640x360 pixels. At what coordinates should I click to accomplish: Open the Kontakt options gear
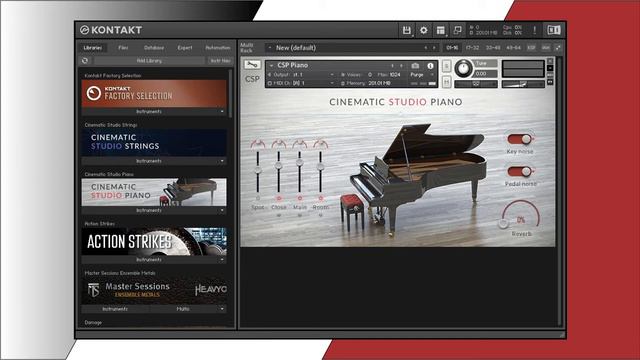click(x=424, y=30)
